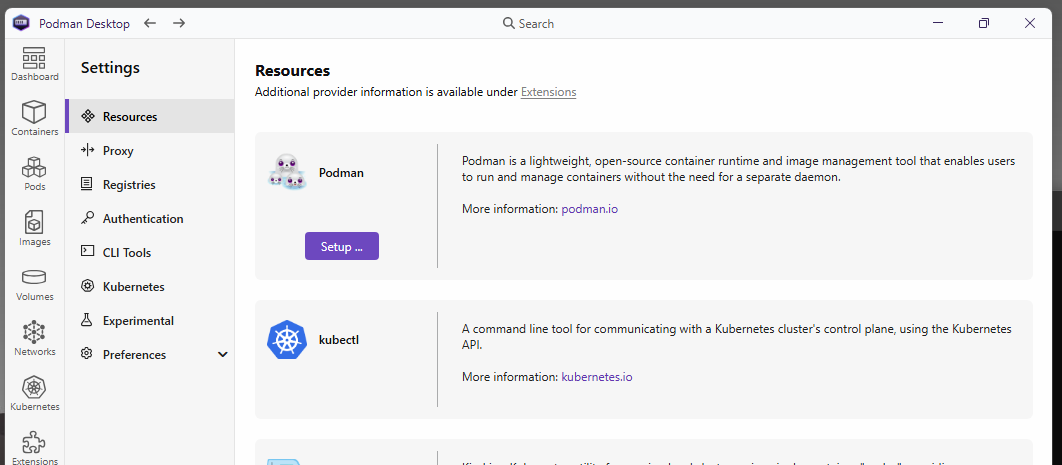The image size is (1062, 465).
Task: Open CLI Tools settings page
Action: [127, 253]
